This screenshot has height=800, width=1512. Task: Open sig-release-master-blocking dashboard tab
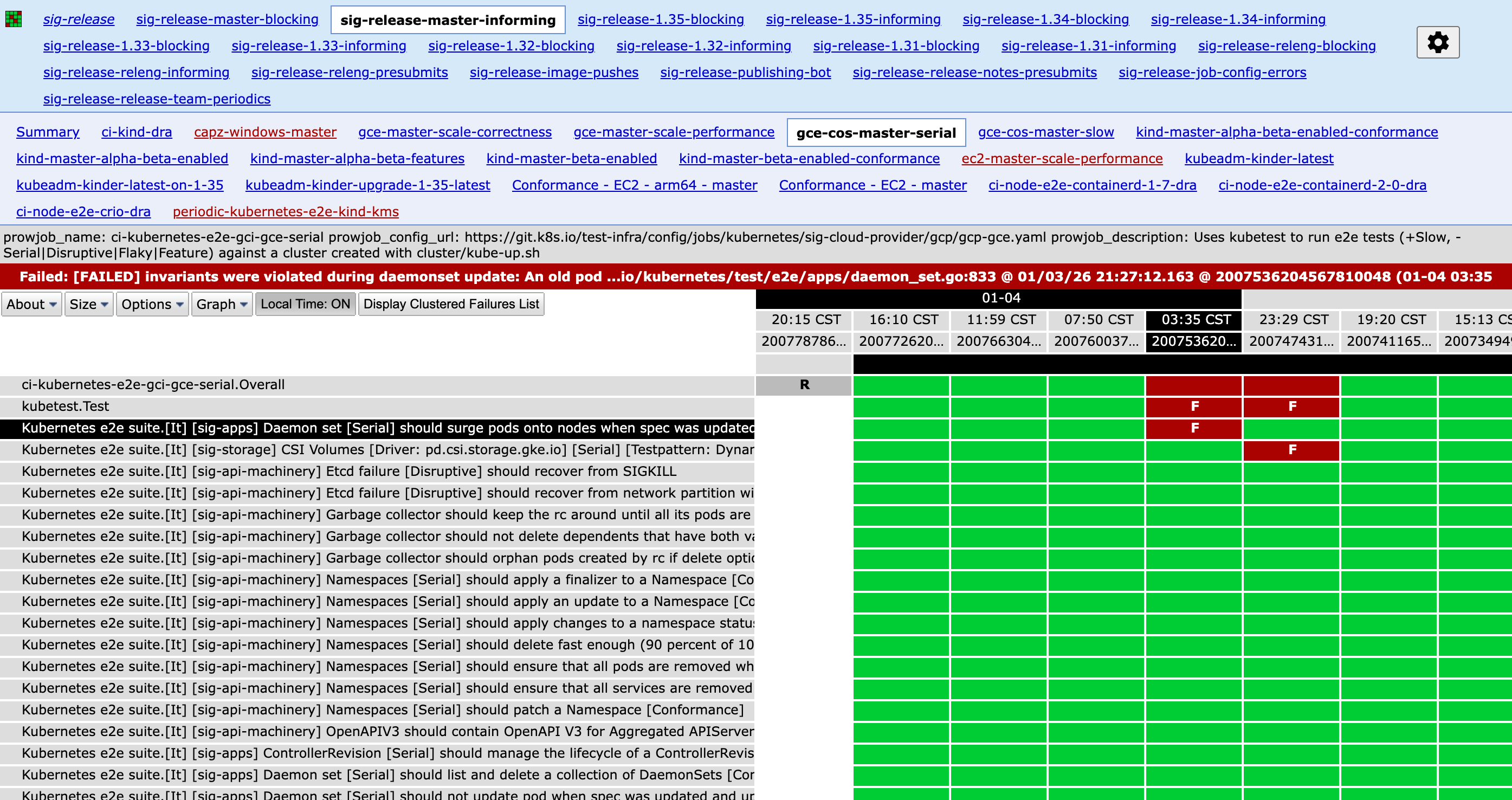click(x=227, y=20)
